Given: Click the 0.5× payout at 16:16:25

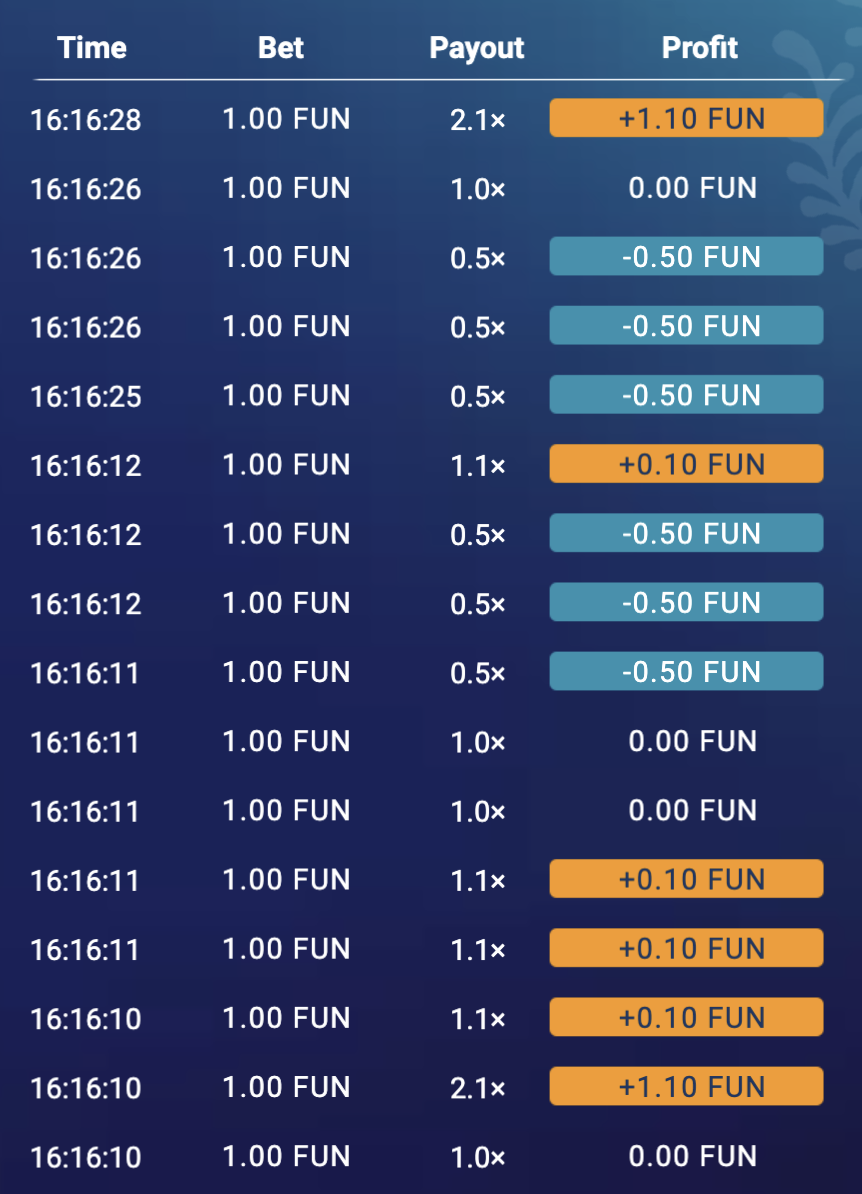Looking at the screenshot, I should pos(477,397).
